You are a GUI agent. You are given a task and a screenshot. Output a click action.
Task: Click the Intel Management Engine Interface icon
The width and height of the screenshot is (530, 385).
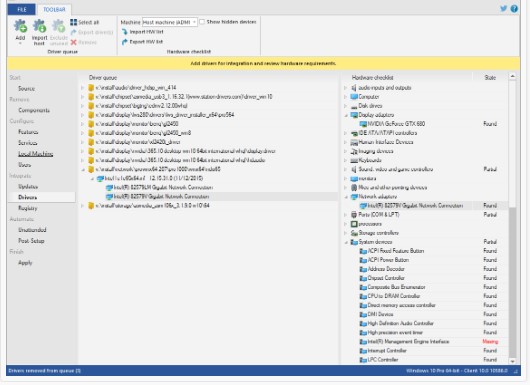(363, 342)
